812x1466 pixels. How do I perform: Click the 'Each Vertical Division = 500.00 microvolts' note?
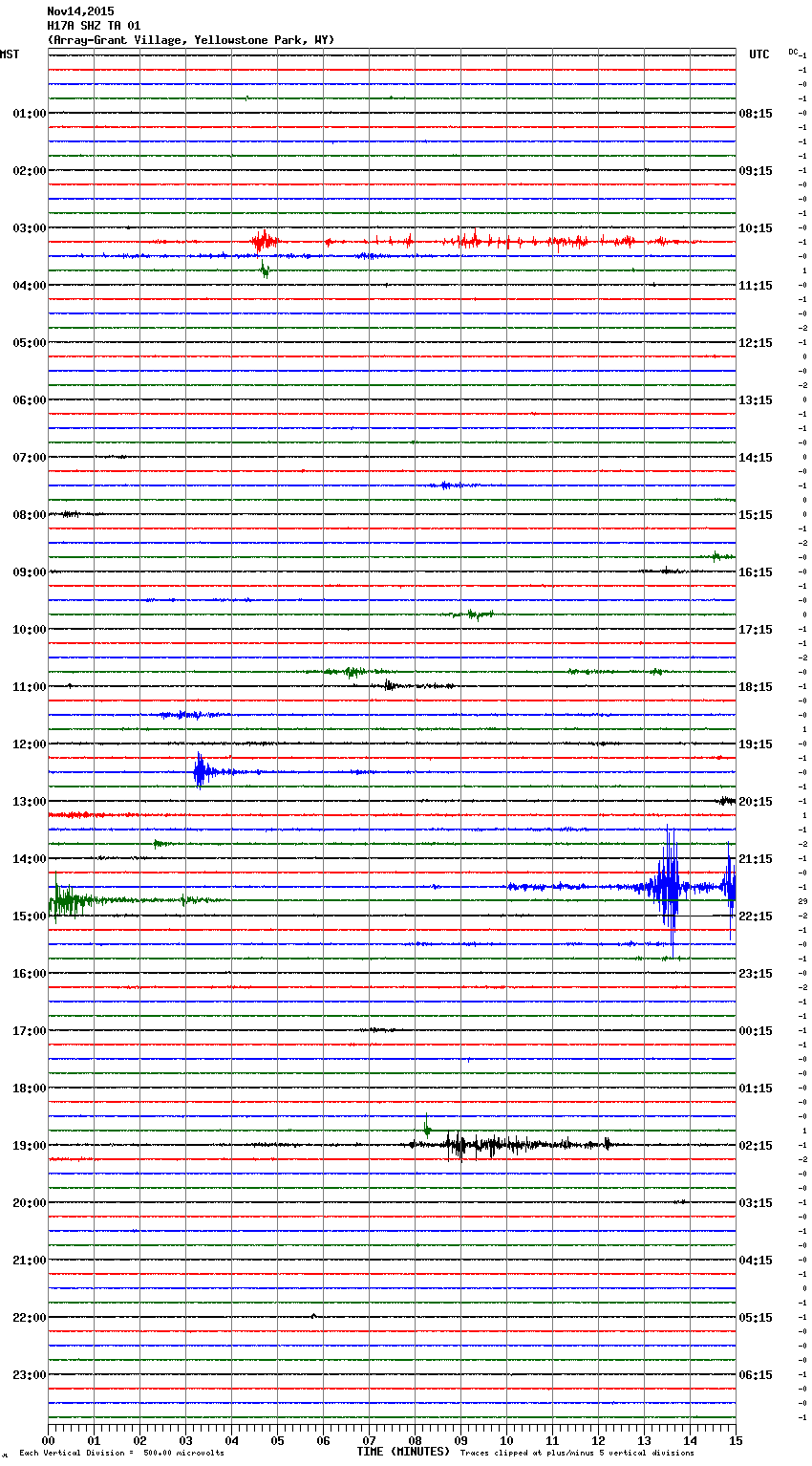121,1454
